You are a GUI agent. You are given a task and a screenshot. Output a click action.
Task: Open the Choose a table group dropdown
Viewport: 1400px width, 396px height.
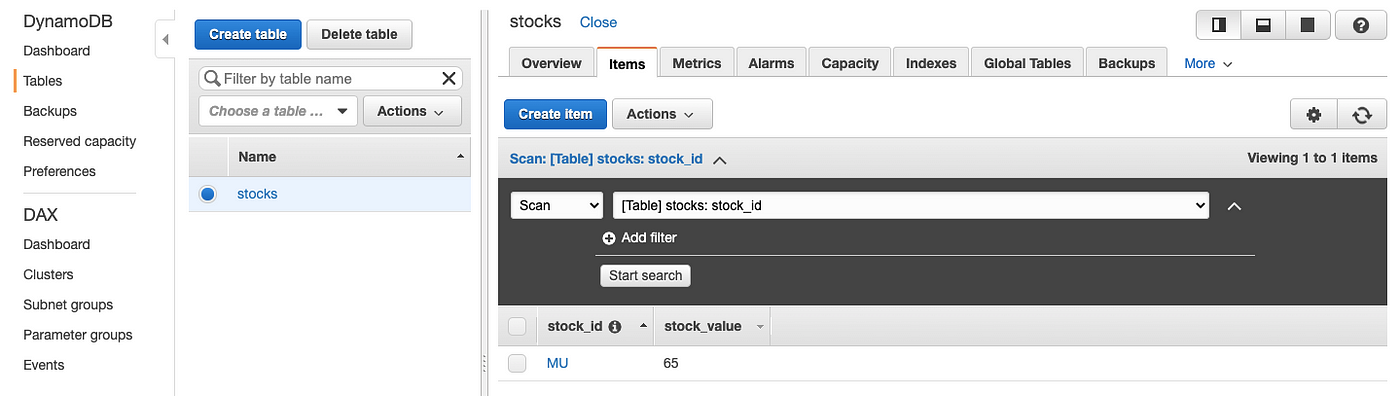[x=278, y=111]
